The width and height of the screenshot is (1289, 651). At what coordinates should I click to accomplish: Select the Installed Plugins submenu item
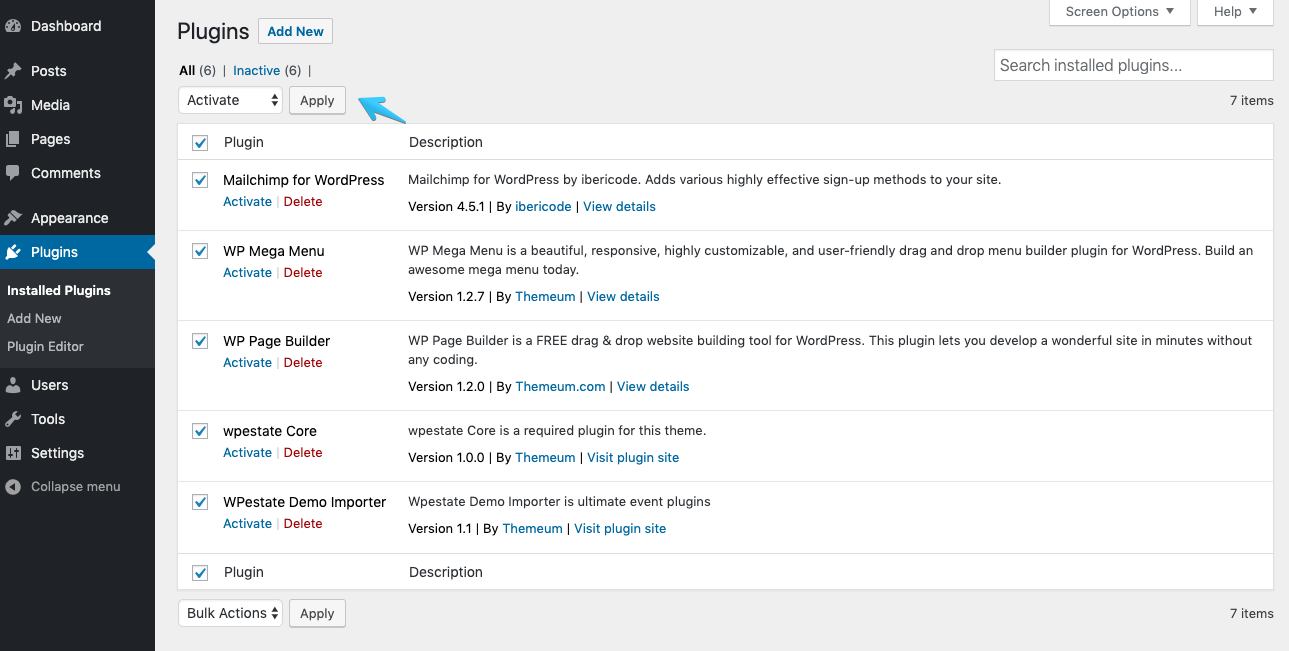click(59, 290)
